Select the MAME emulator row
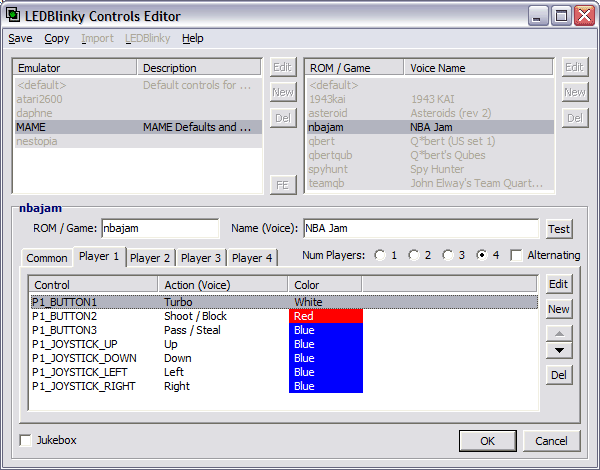The height and width of the screenshot is (470, 600). (x=138, y=127)
